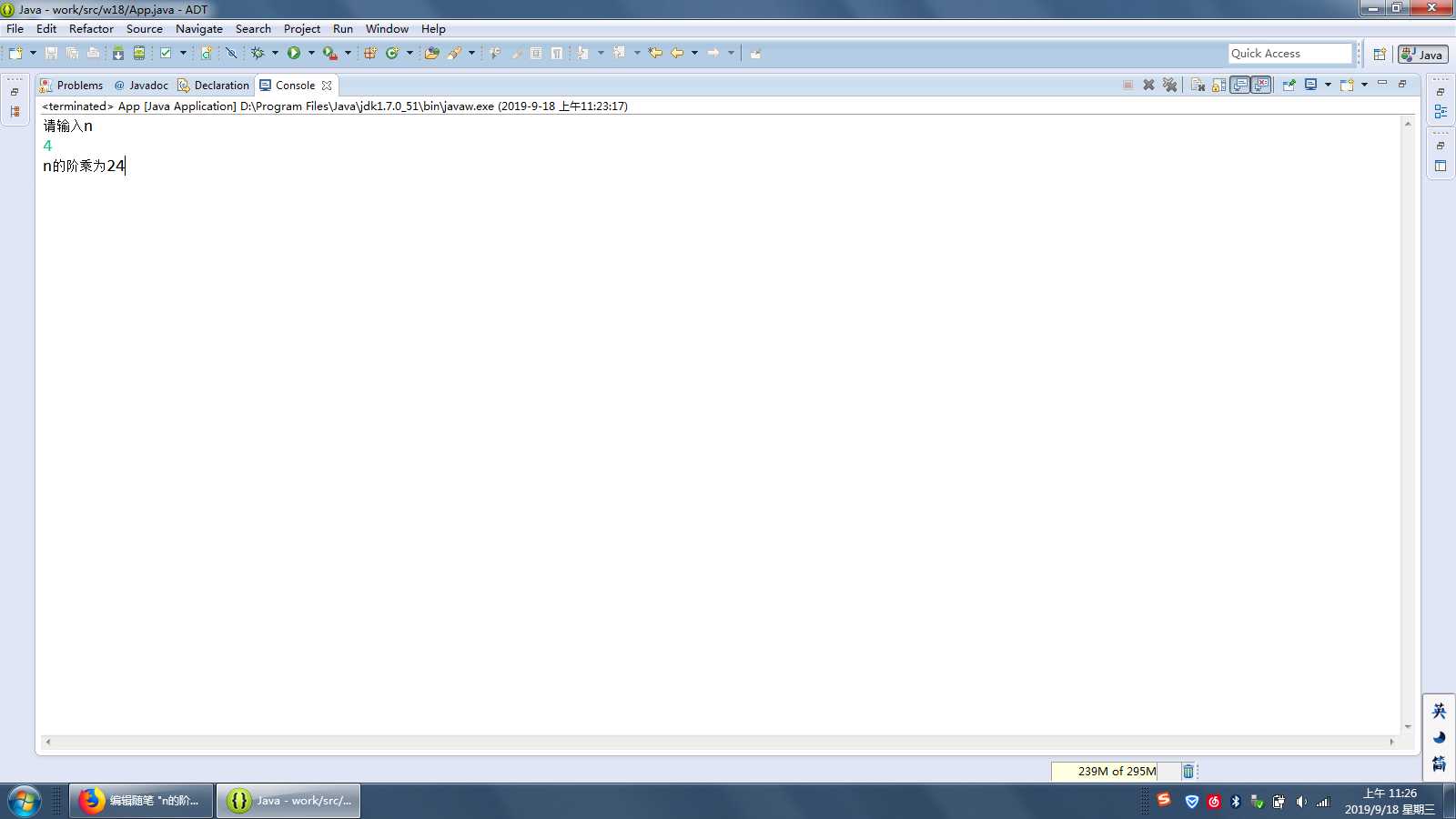Click the Save All toolbar icon
This screenshot has width=1456, height=819.
[72, 53]
